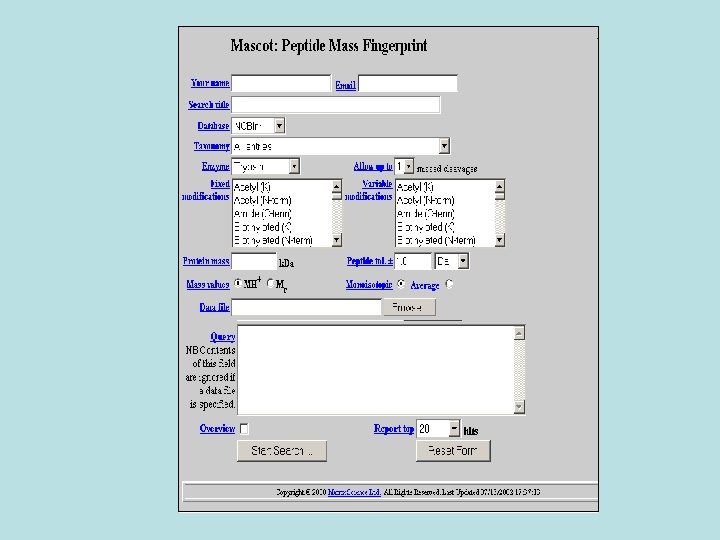Screen dimensions: 720x540
Task: Click the Protein mass input field
Action: [x=254, y=261]
